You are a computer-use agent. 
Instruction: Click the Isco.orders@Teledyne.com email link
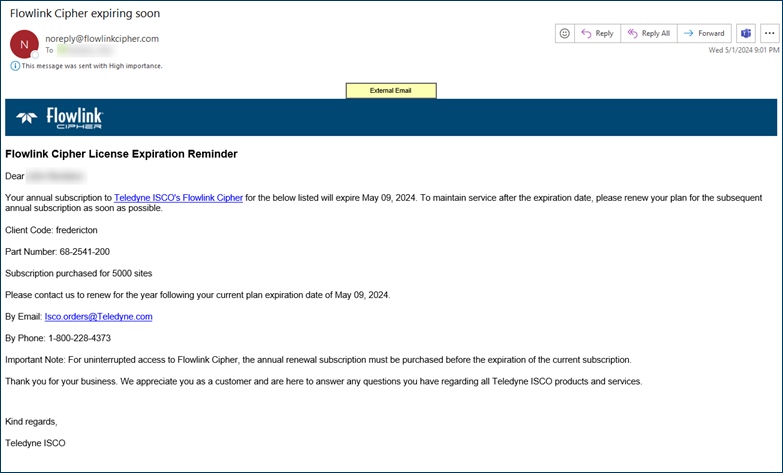point(98,316)
